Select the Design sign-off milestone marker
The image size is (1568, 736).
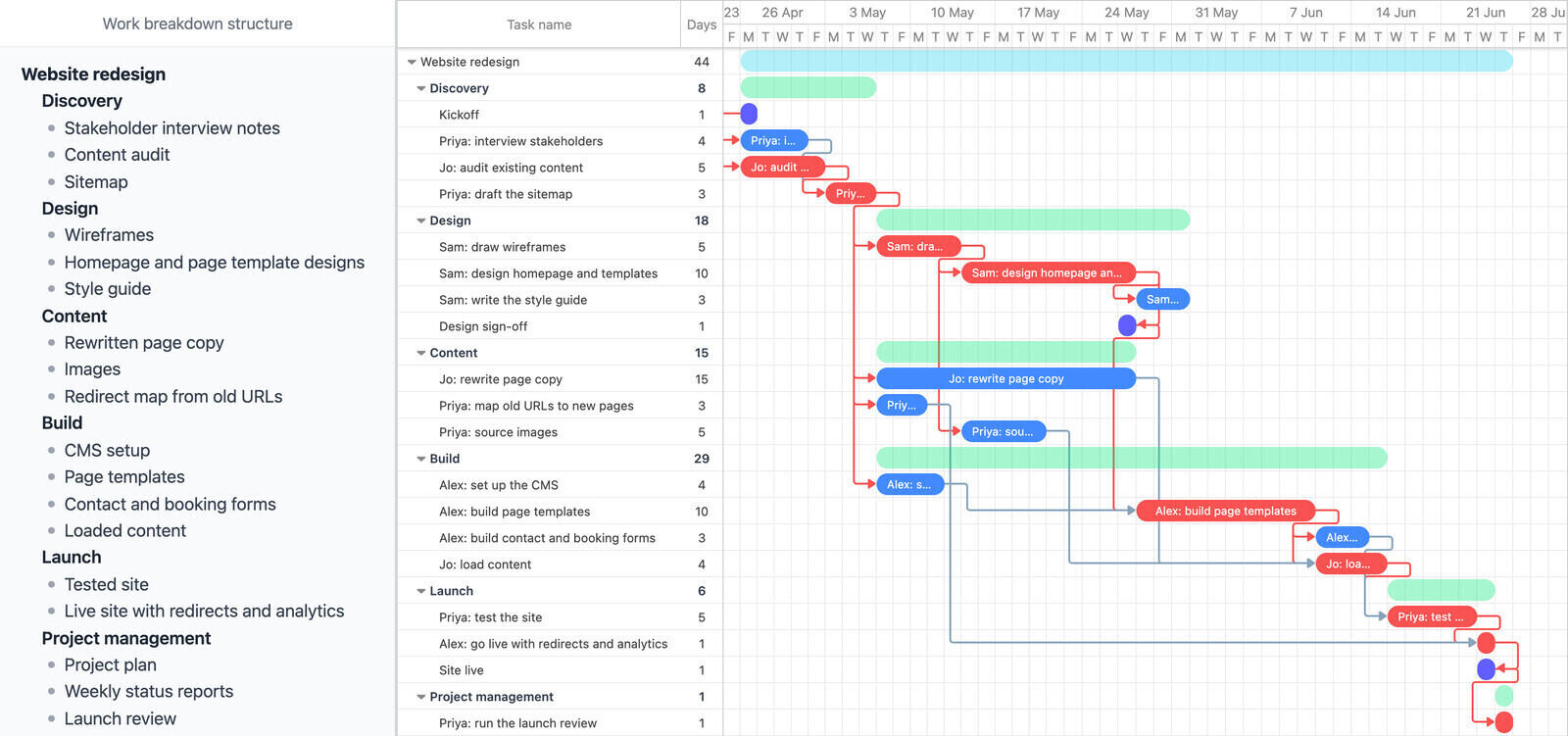[1127, 325]
